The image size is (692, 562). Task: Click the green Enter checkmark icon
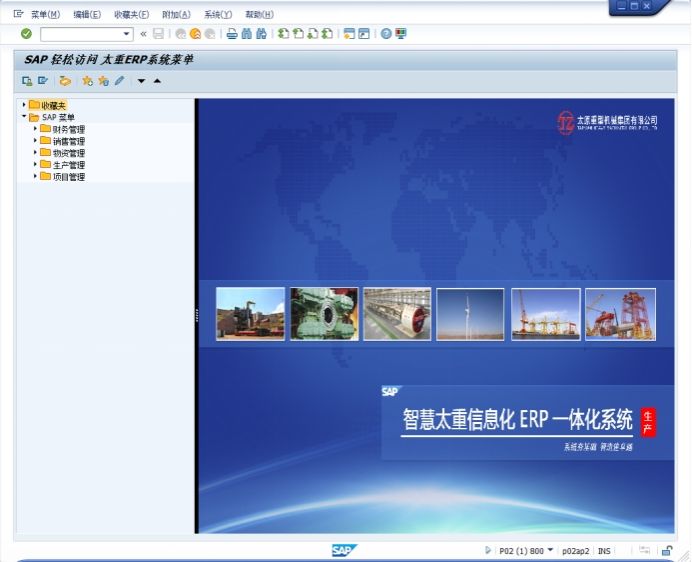click(26, 34)
